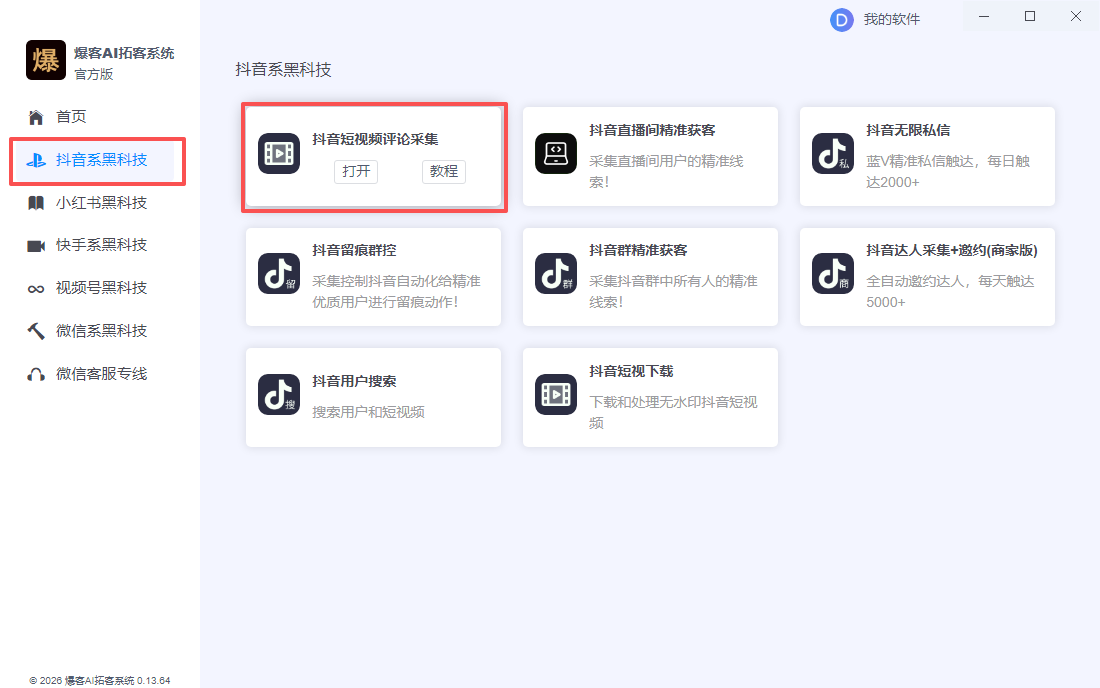Viewport: 1100px width, 688px height.
Task: Open the 抖音直播间精准获客 card title
Action: coord(652,130)
